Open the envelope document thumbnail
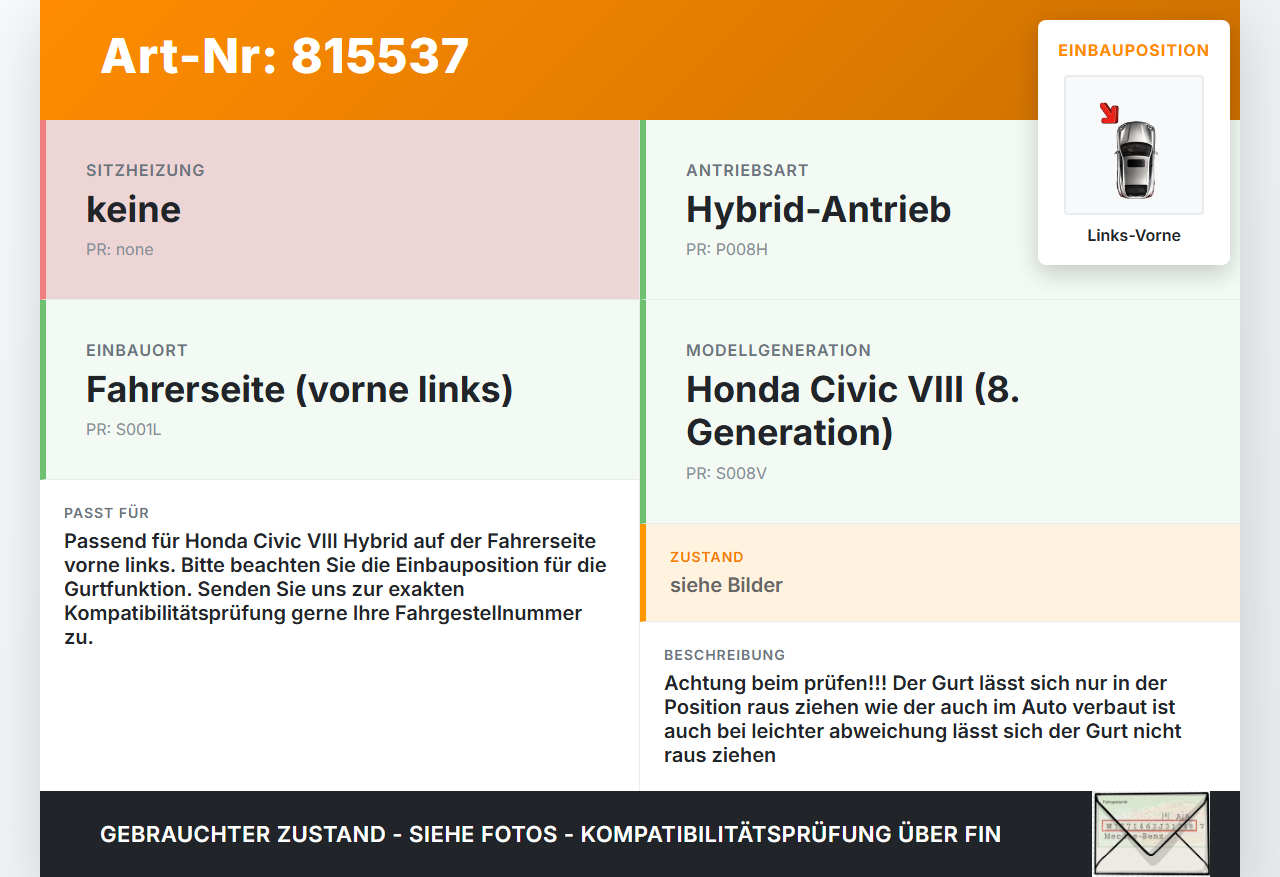Viewport: 1280px width, 877px height. click(1151, 833)
